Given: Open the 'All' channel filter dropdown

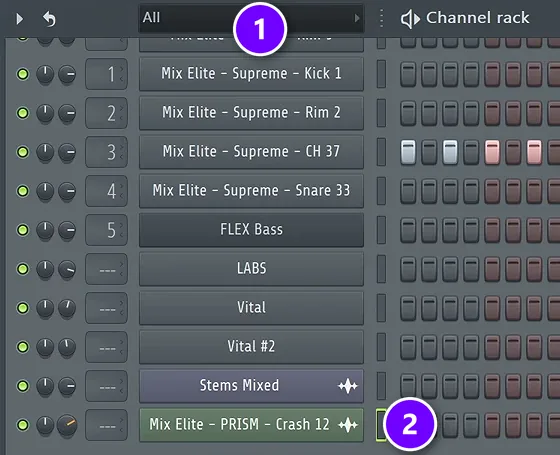Looking at the screenshot, I should tap(251, 18).
